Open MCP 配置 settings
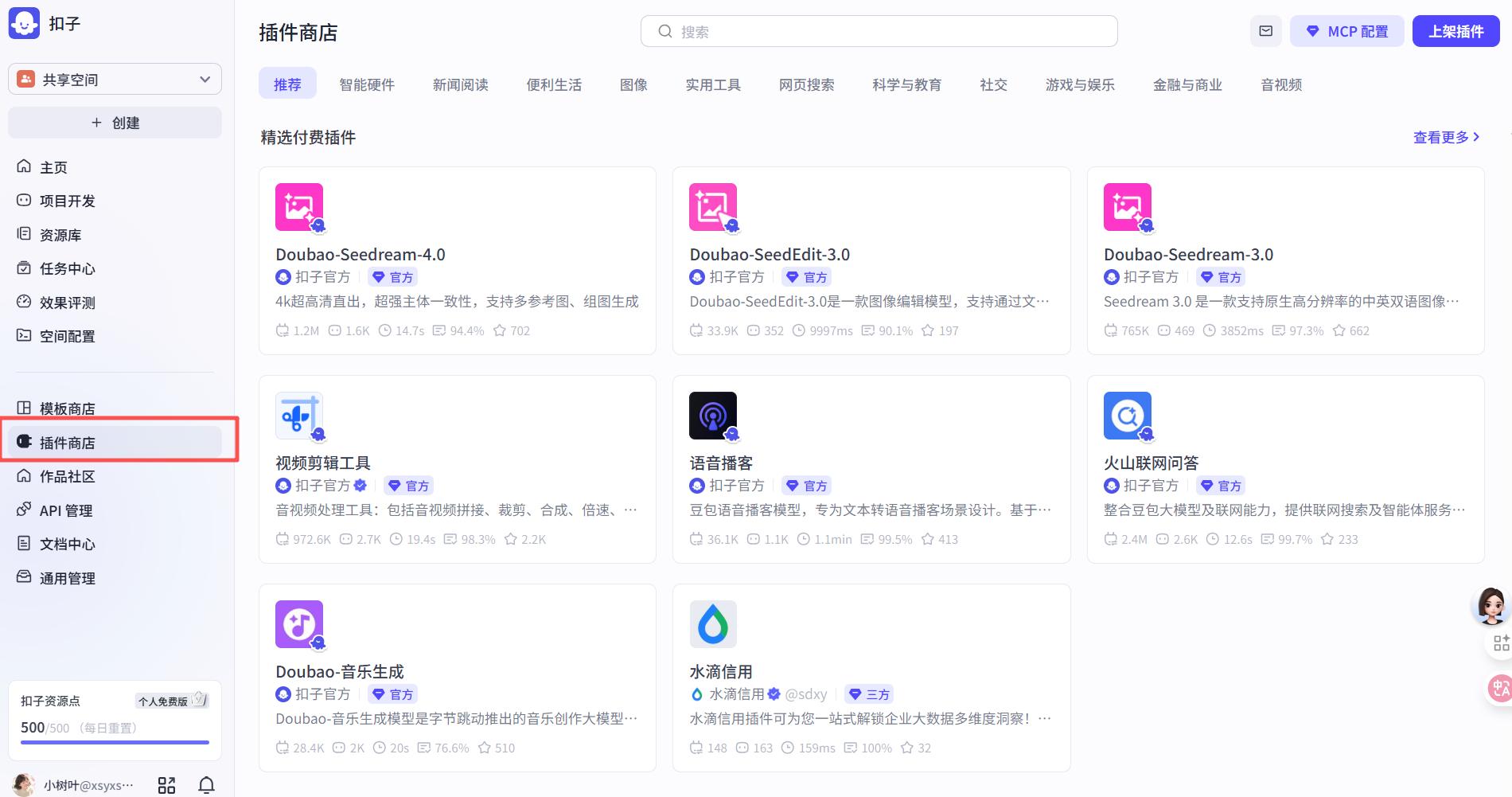Image resolution: width=1512 pixels, height=797 pixels. click(x=1346, y=31)
